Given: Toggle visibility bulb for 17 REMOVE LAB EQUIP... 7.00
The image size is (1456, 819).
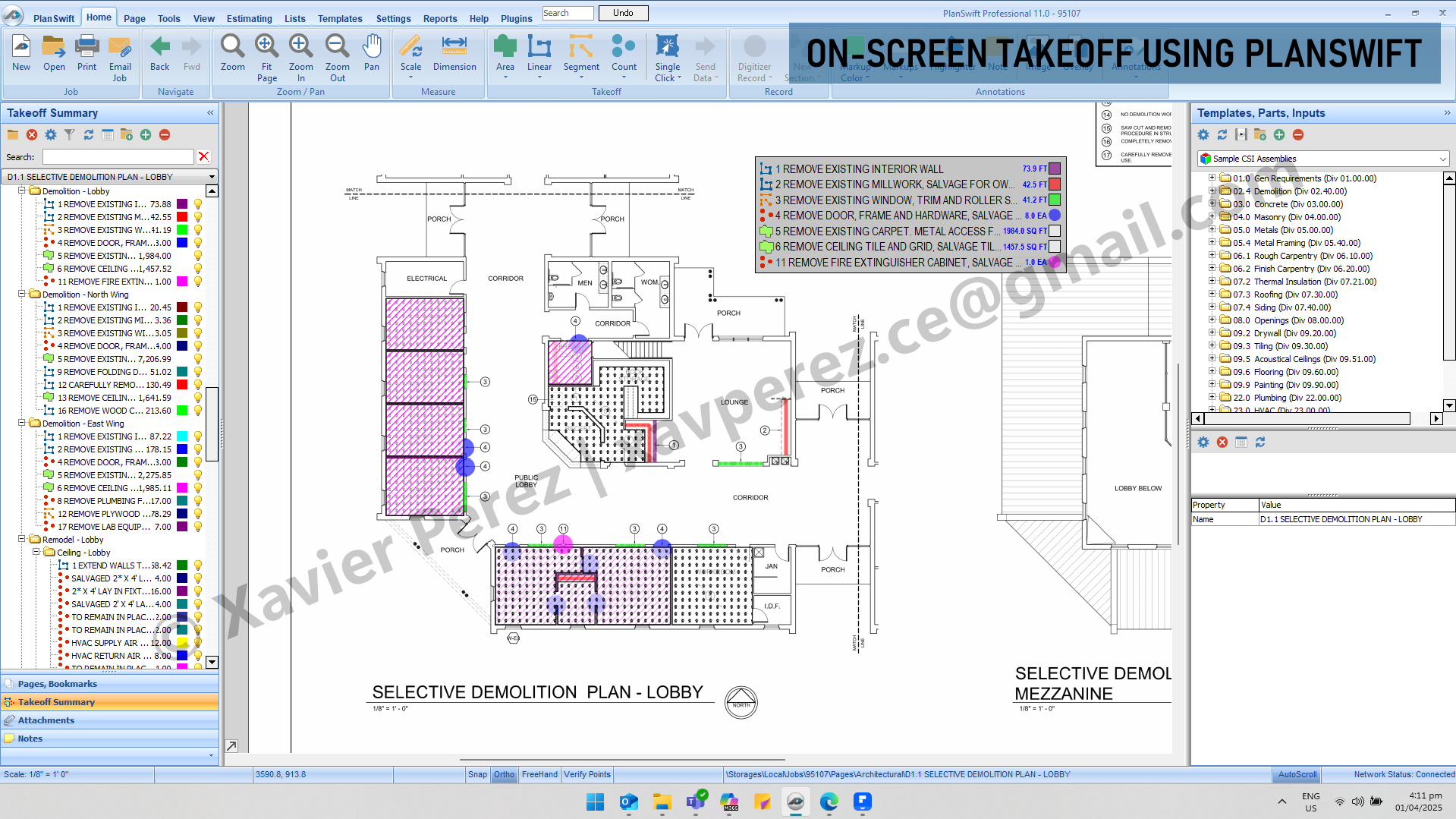Looking at the screenshot, I should coord(198,527).
